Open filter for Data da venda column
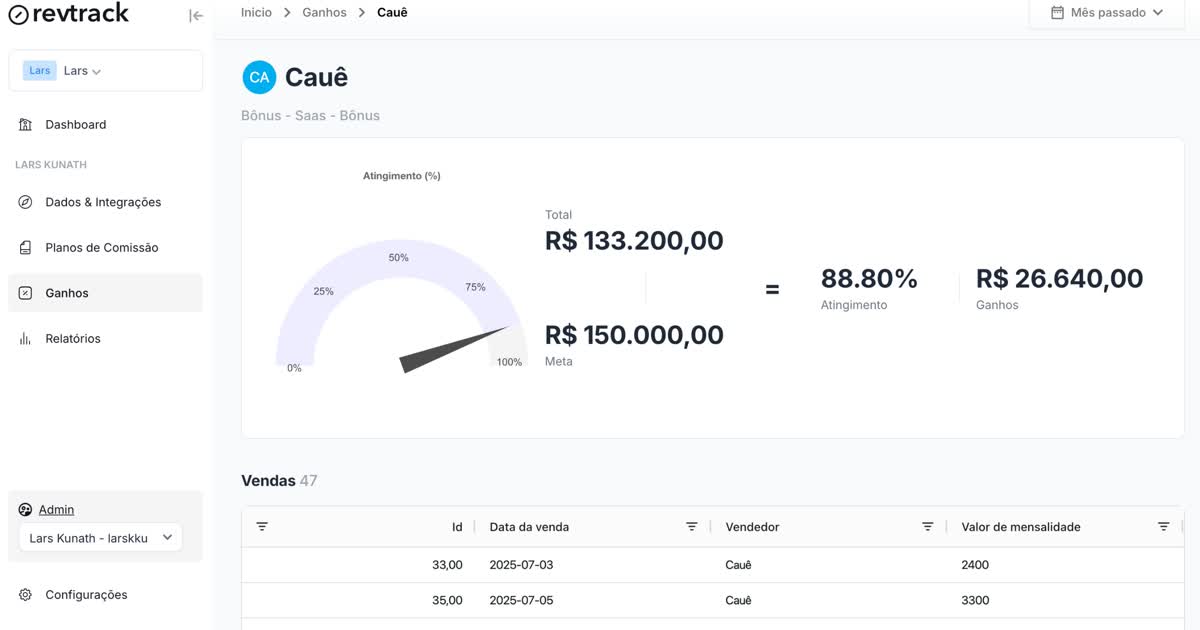Image resolution: width=1200 pixels, height=630 pixels. (691, 527)
